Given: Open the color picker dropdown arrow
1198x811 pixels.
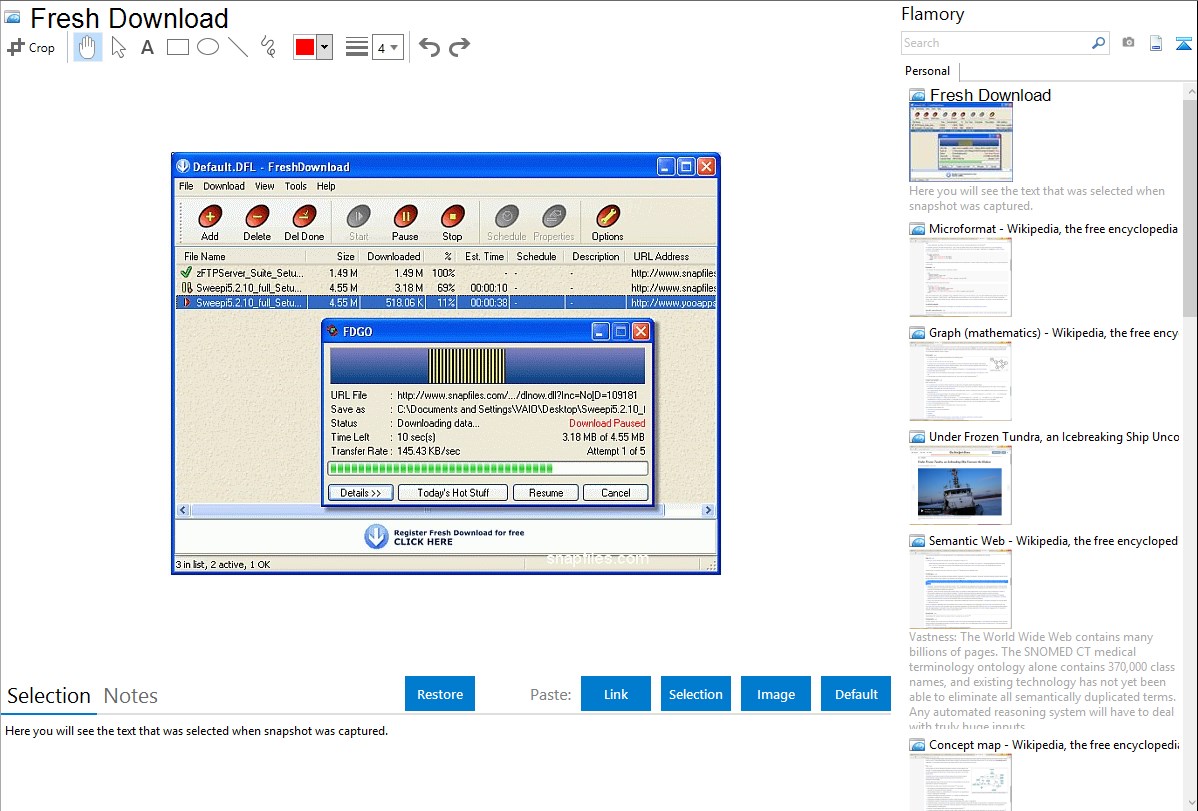Looking at the screenshot, I should click(x=325, y=47).
